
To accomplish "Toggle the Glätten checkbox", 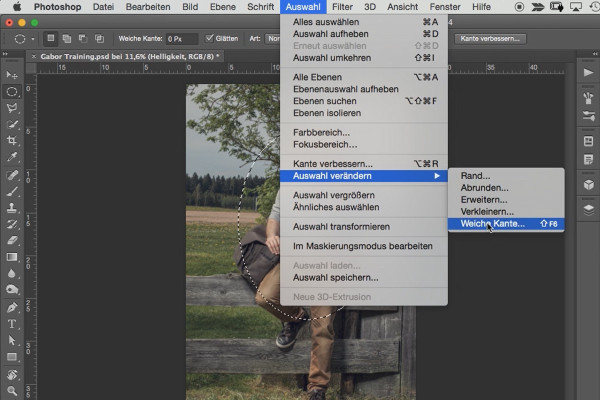I will pos(209,38).
